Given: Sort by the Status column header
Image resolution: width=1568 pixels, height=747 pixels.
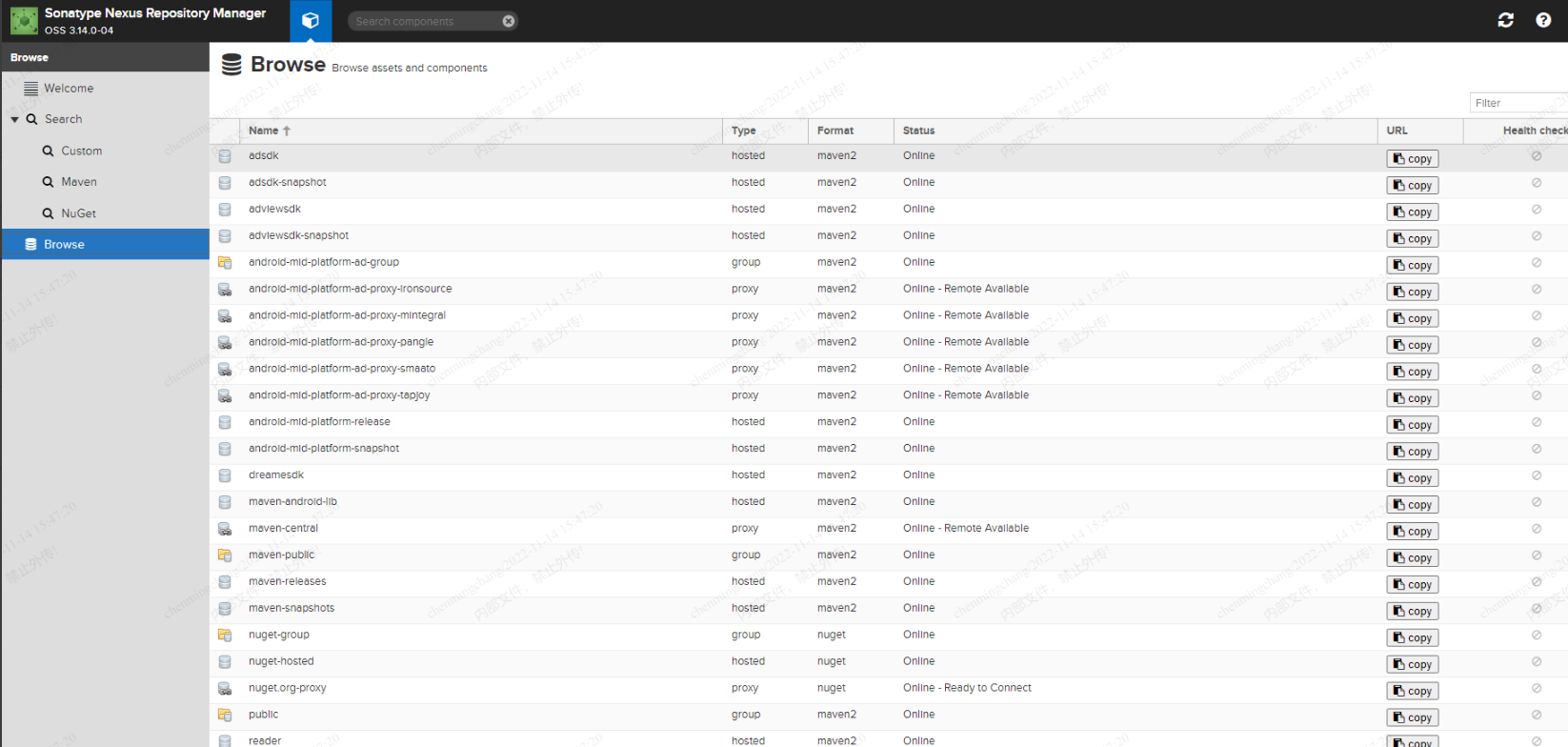Looking at the screenshot, I should (1136, 131).
